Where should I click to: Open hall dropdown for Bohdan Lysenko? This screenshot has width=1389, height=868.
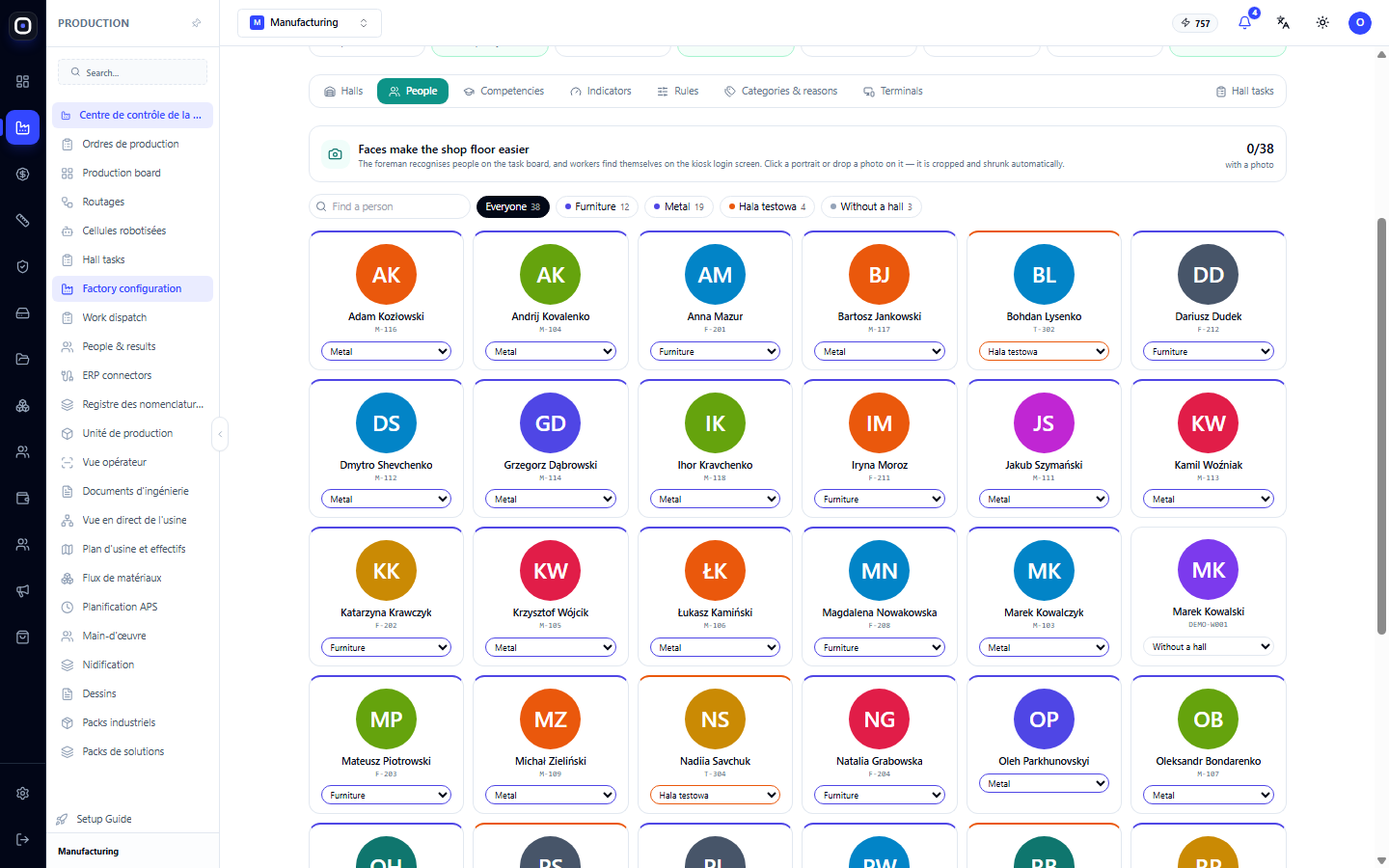(x=1044, y=352)
